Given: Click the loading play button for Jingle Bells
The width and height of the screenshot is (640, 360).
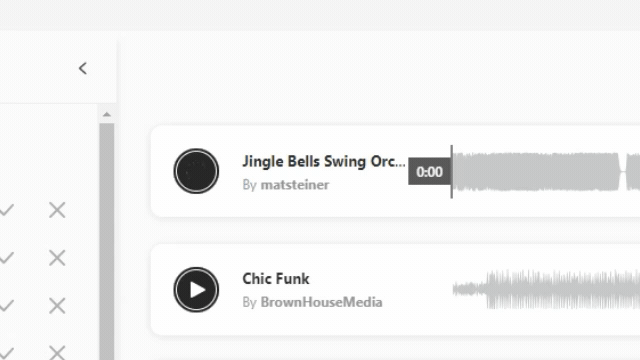Looking at the screenshot, I should pyautogui.click(x=196, y=171).
